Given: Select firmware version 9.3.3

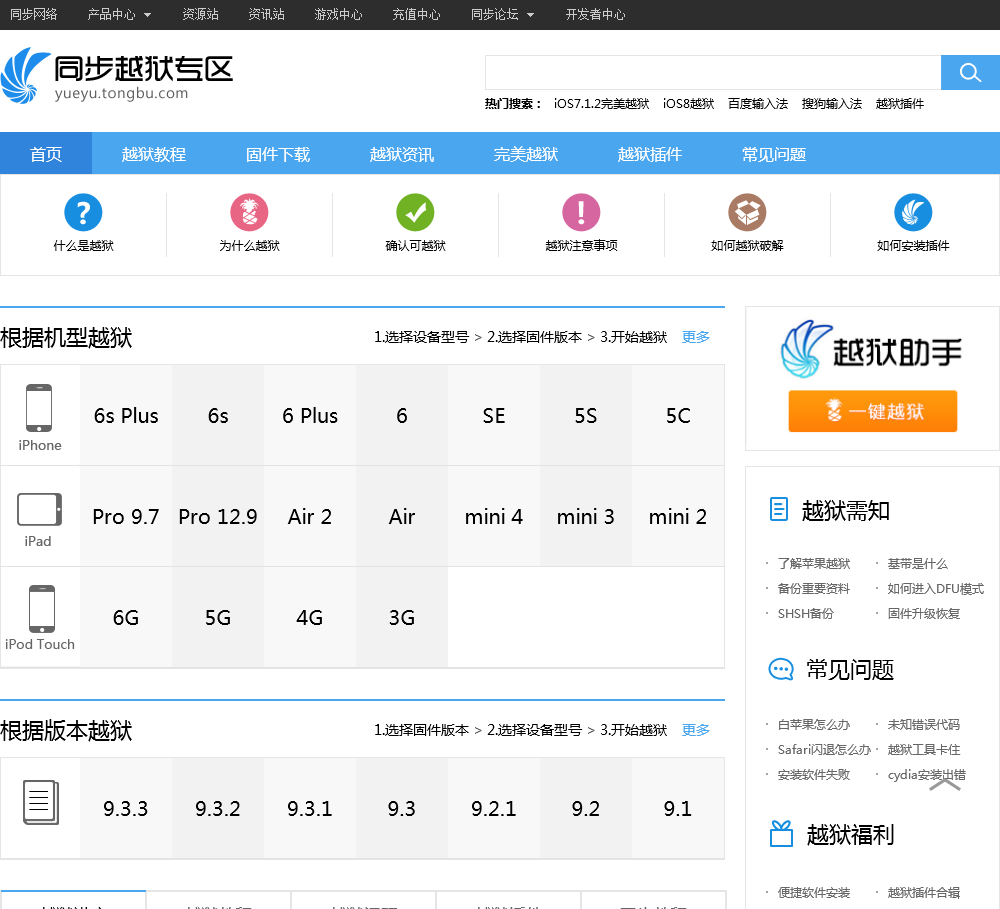Looking at the screenshot, I should pos(126,809).
